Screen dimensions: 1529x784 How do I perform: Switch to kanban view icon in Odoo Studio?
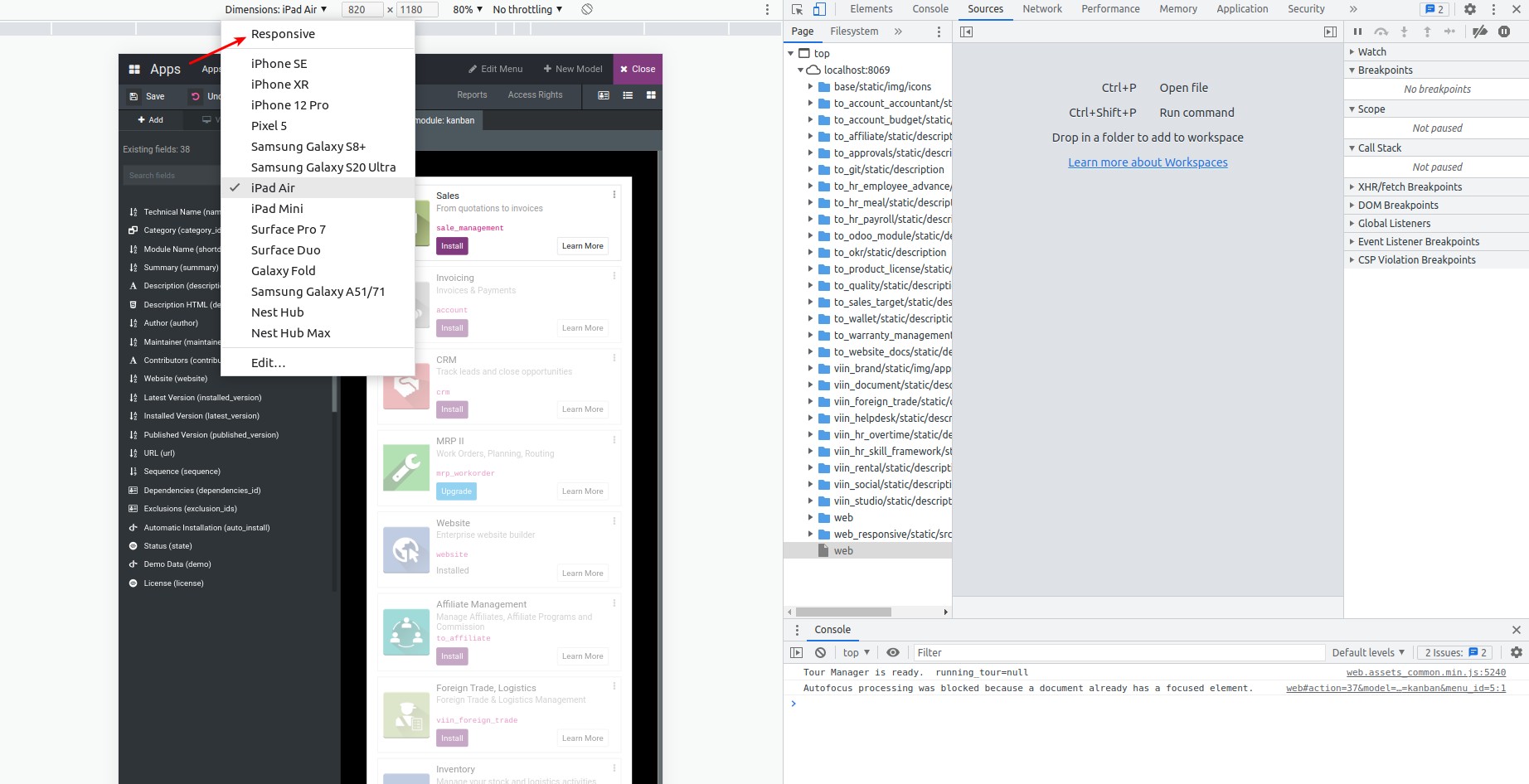(x=651, y=95)
